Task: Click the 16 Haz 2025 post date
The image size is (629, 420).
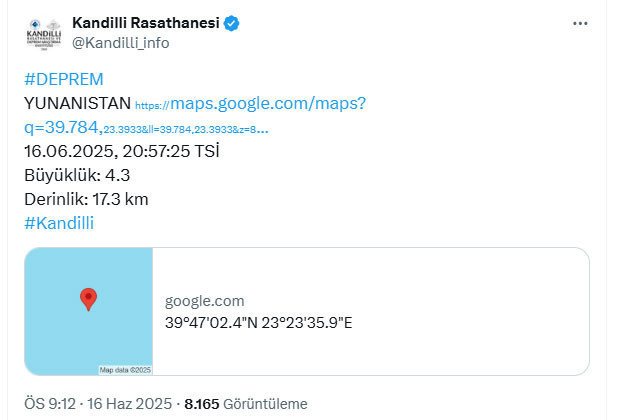Action: tap(129, 404)
